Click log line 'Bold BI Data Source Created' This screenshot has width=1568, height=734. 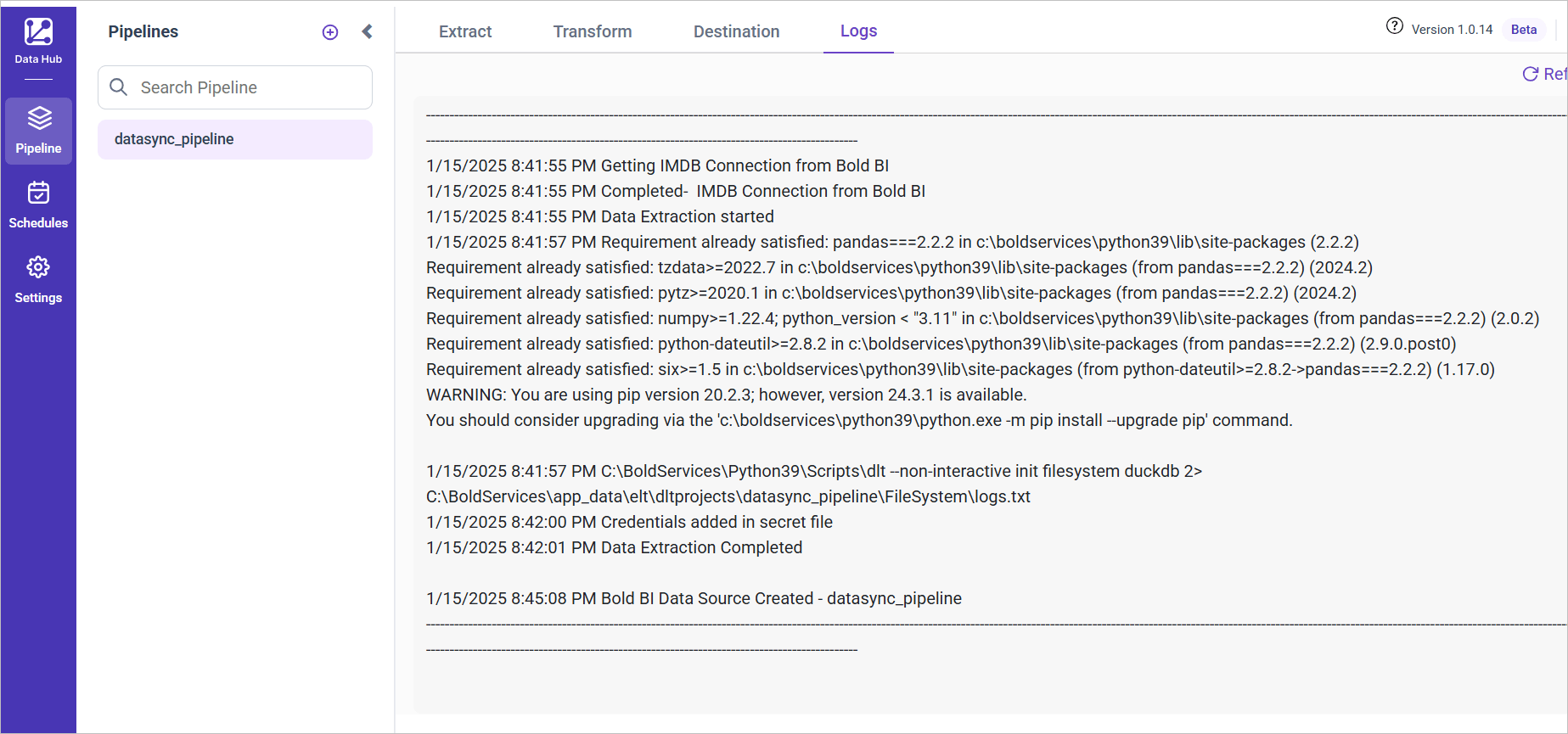click(x=694, y=598)
